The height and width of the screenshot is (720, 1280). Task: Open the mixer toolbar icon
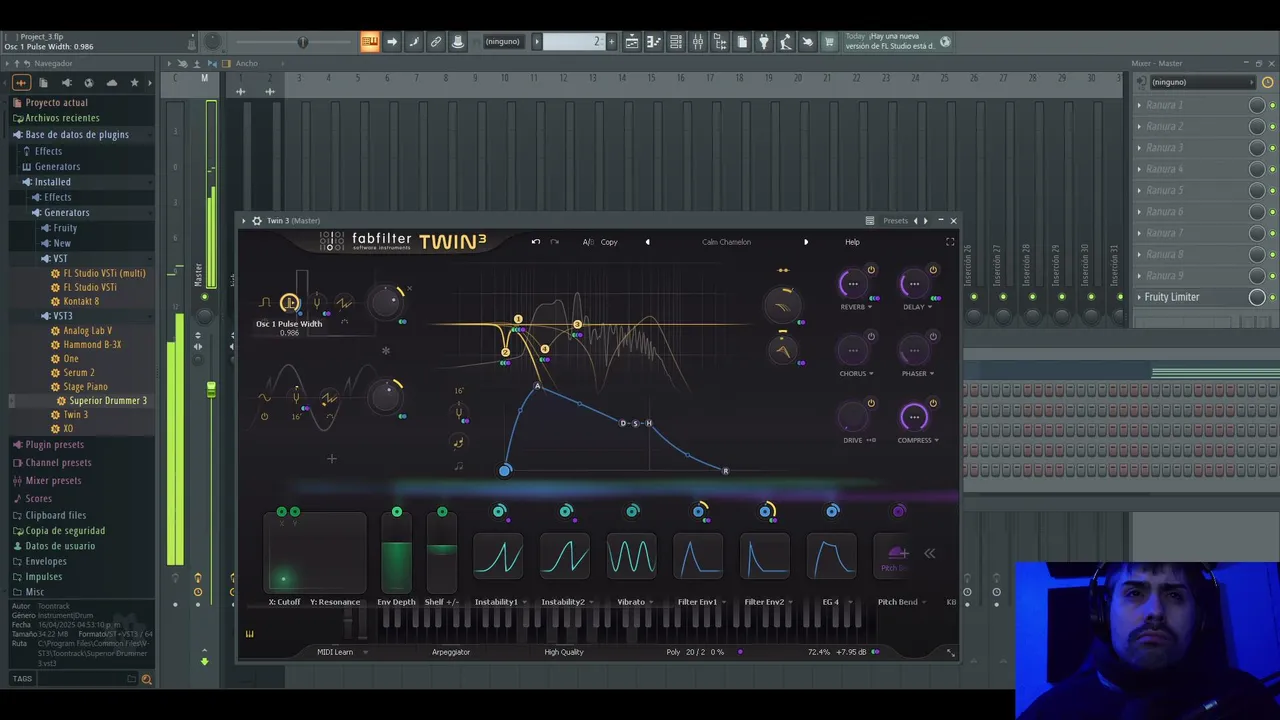point(698,42)
